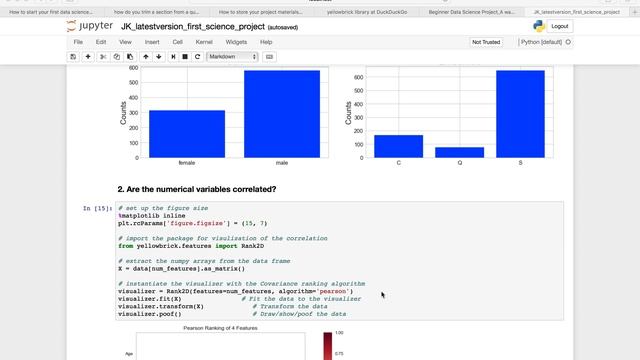Switch to the 'how do you trim a section' tab
The width and height of the screenshot is (640, 360).
(157, 12)
